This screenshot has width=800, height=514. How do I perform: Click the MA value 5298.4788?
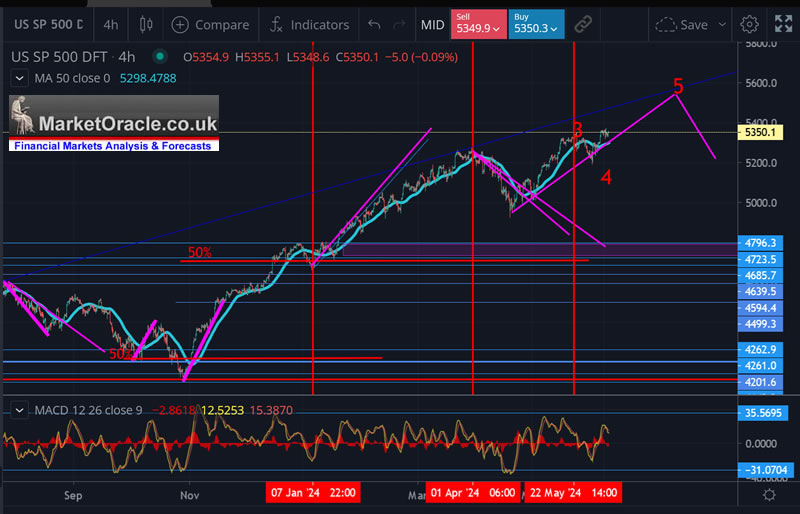click(x=148, y=79)
